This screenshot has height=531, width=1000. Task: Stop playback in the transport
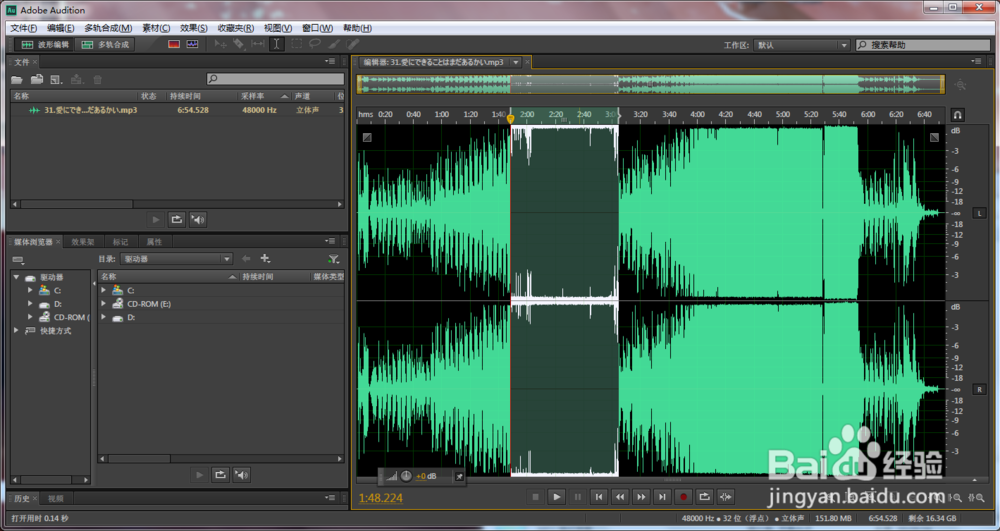click(x=536, y=497)
